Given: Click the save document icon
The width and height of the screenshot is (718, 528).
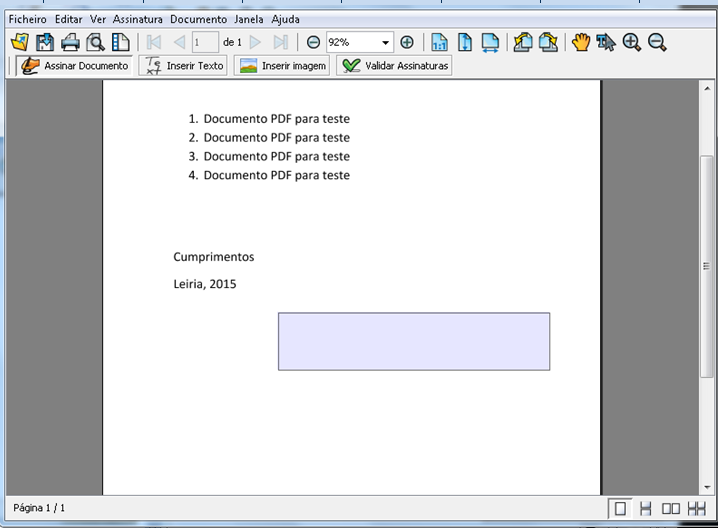Looking at the screenshot, I should click(45, 42).
